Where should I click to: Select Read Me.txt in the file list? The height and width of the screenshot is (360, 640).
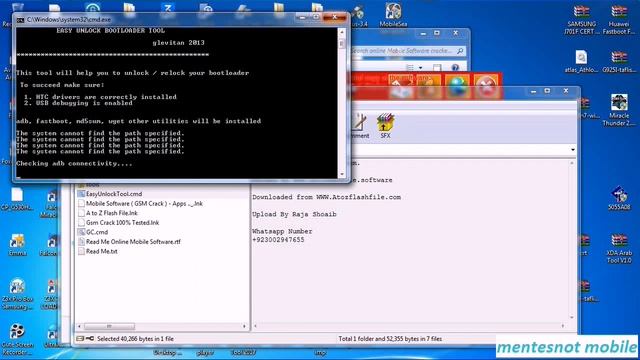(98, 251)
